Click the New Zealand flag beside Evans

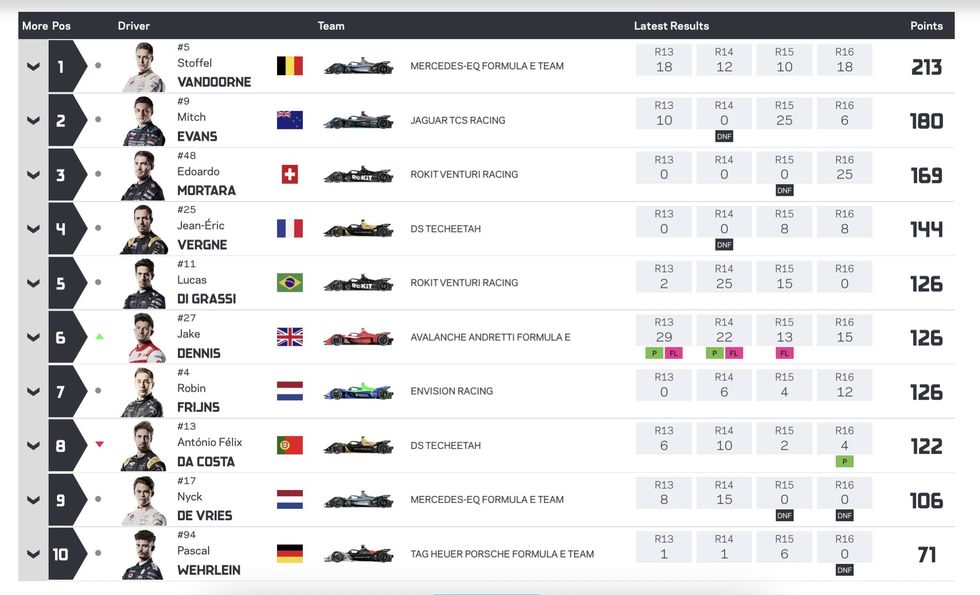[289, 120]
